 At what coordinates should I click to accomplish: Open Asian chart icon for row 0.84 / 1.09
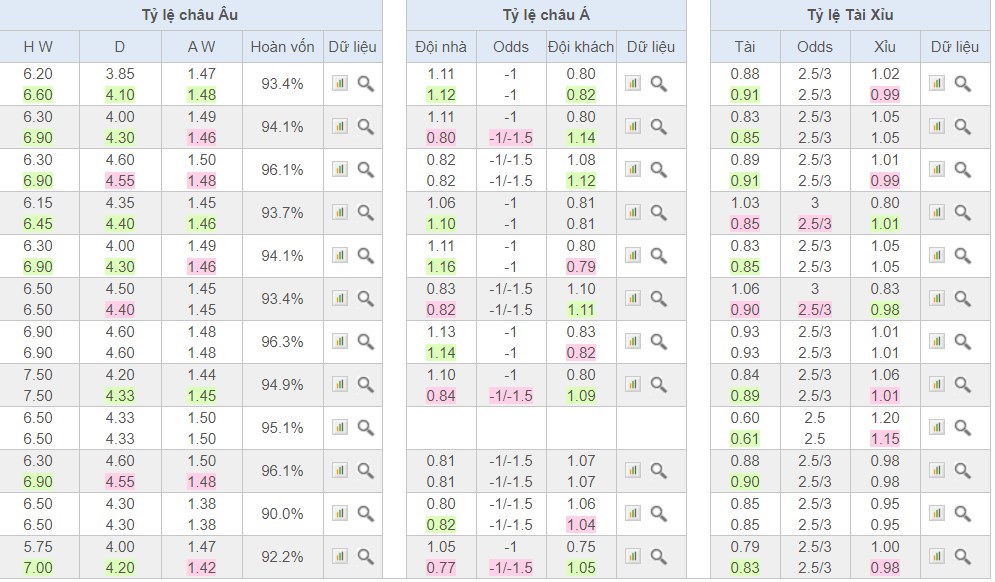(x=633, y=384)
